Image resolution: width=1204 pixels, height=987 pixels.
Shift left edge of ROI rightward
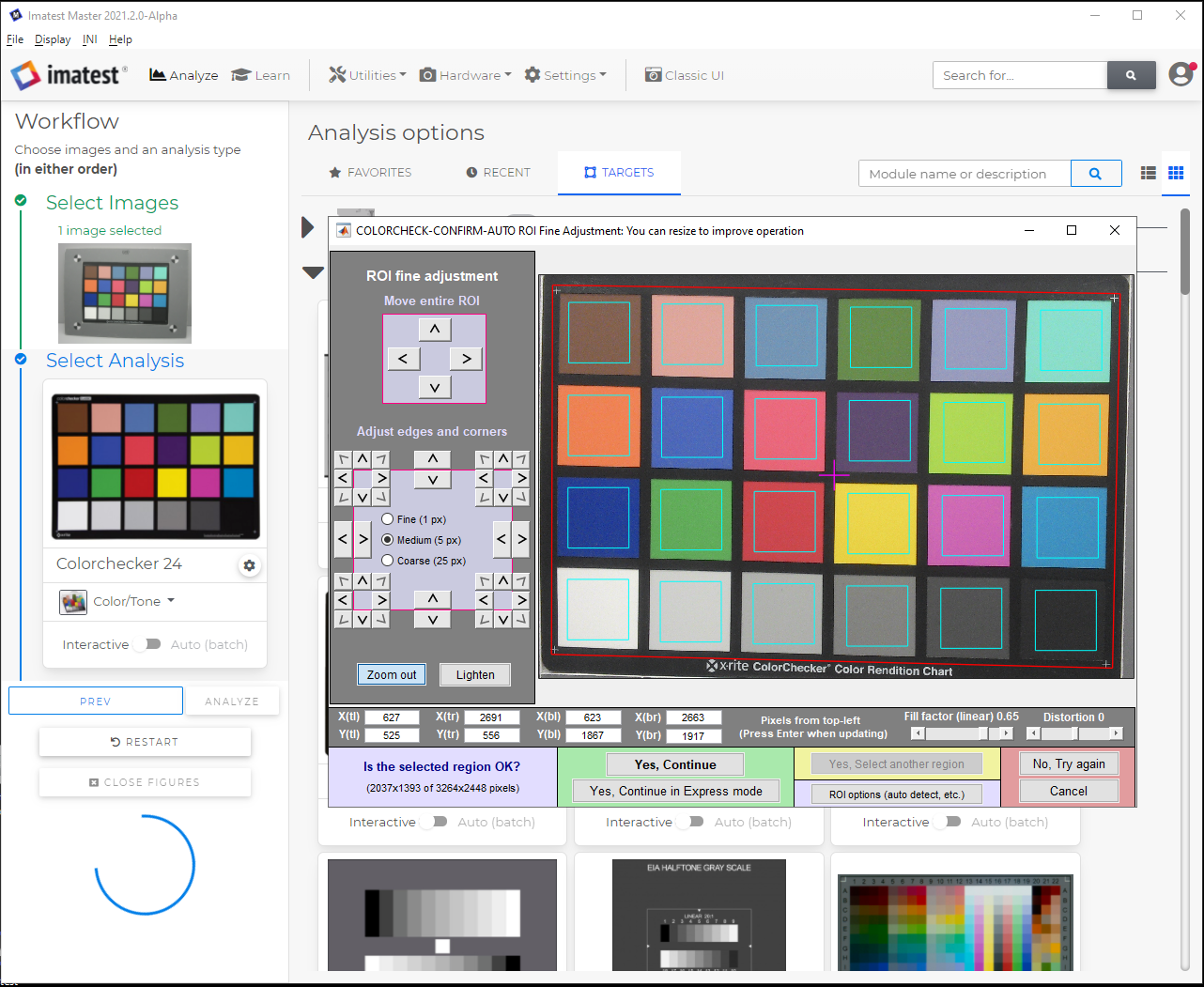363,539
